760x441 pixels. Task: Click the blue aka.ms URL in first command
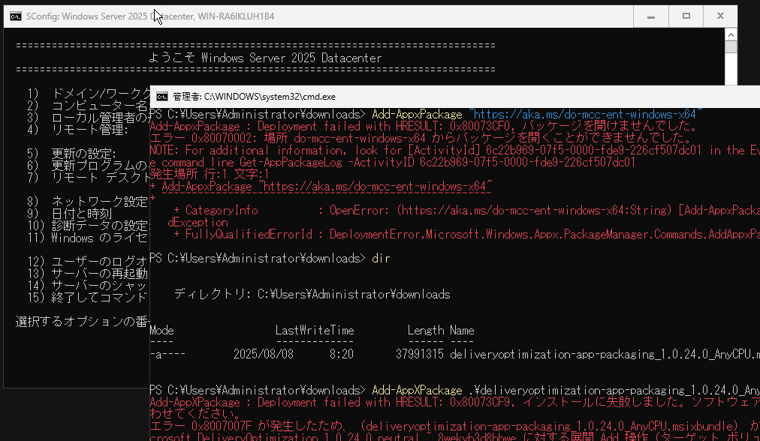tap(585, 115)
